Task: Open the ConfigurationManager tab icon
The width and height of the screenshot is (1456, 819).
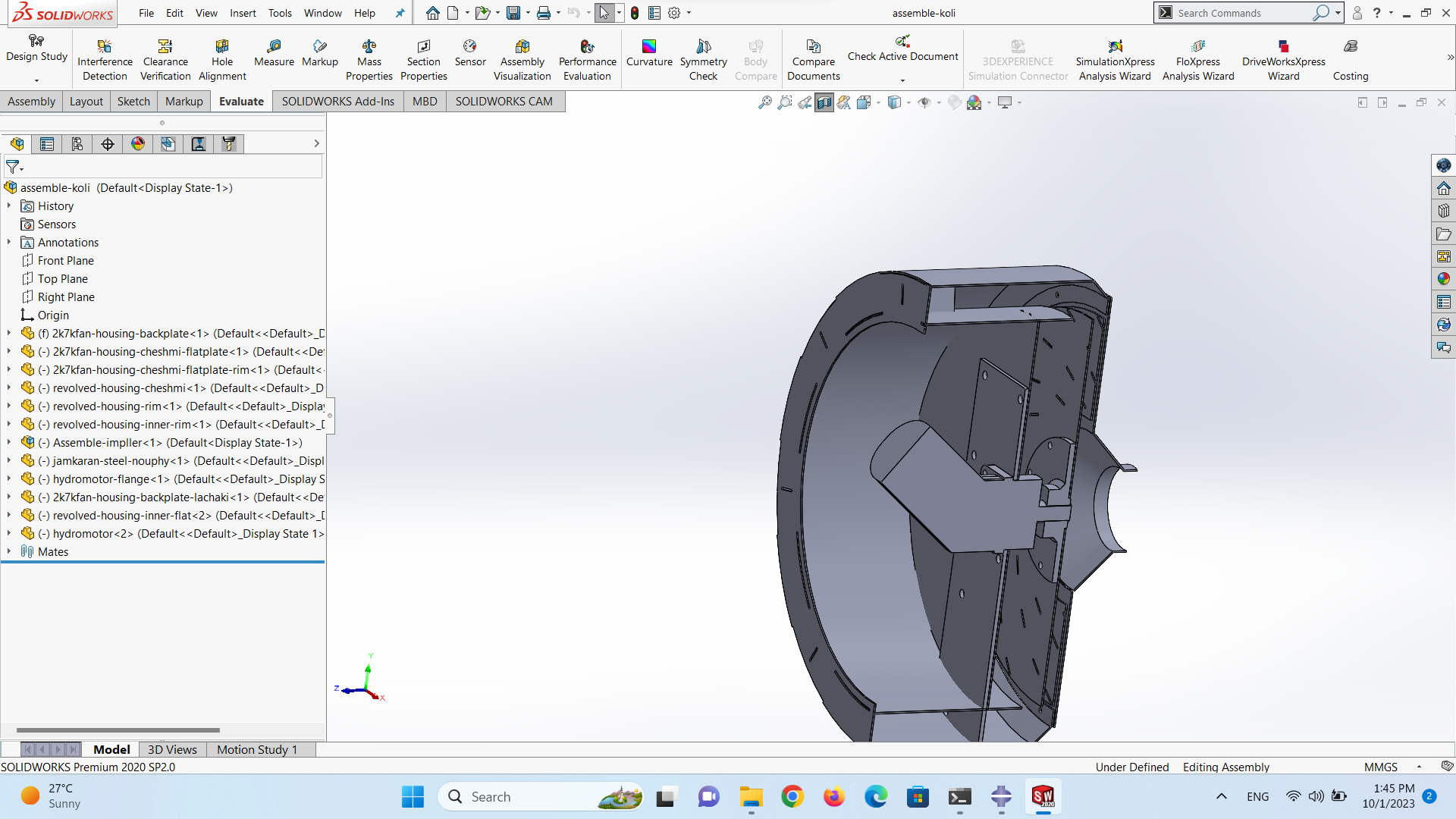Action: coord(77,144)
